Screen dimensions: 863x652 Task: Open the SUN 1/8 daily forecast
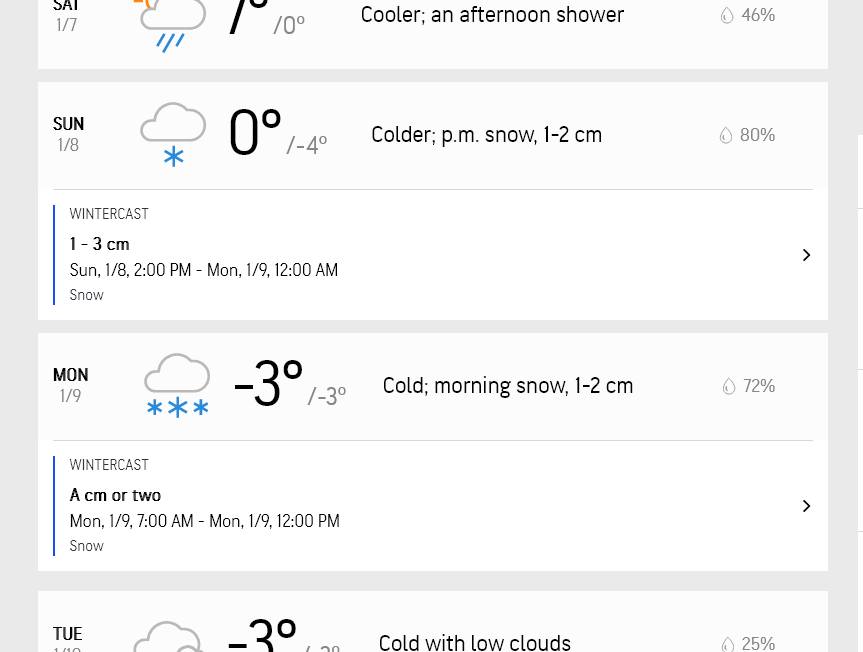[x=433, y=135]
